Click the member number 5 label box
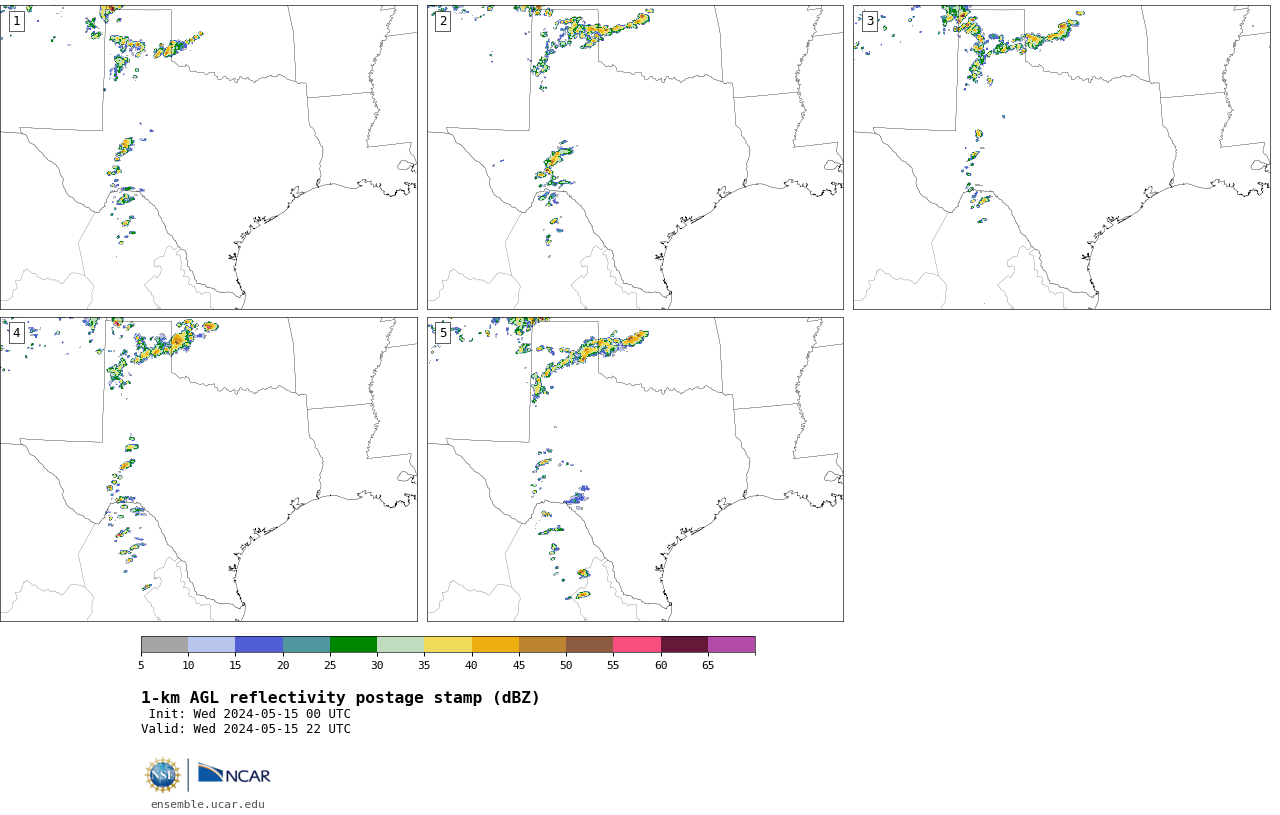 pos(443,333)
